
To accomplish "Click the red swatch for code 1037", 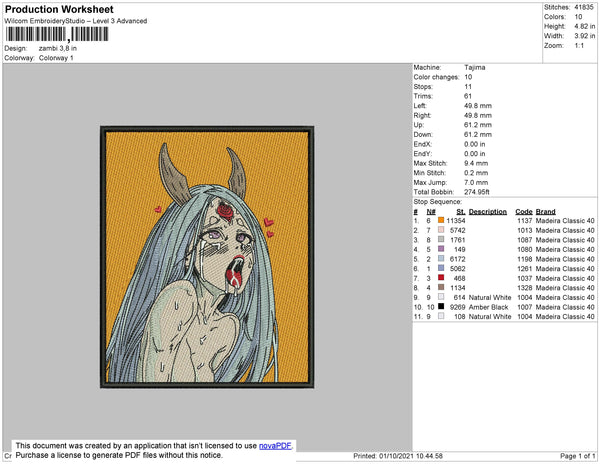I will pos(441,278).
